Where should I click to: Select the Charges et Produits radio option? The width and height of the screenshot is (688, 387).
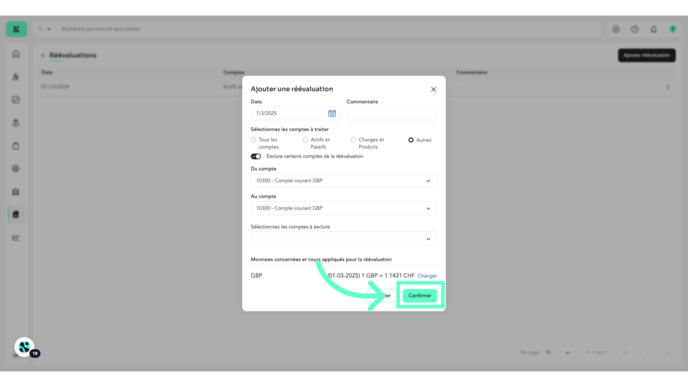point(353,140)
